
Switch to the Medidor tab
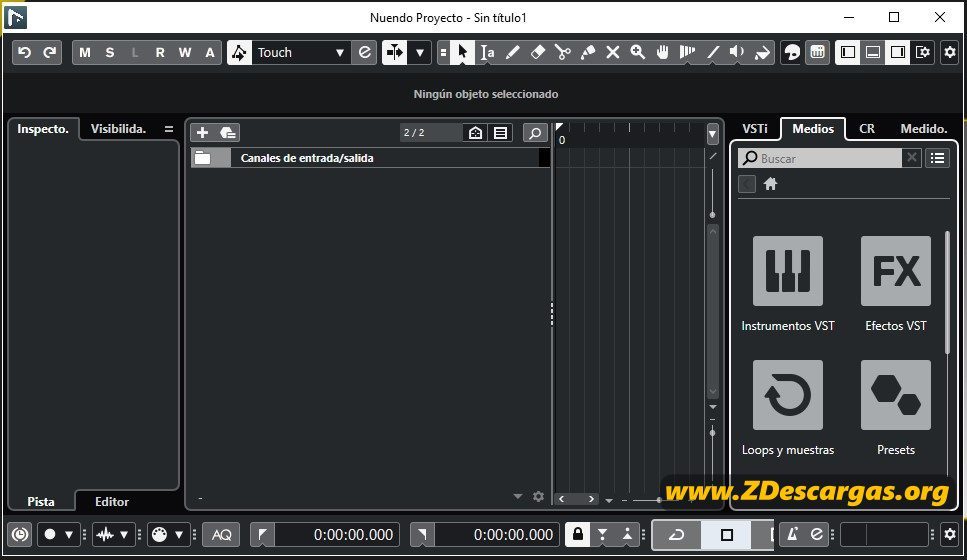(x=923, y=129)
